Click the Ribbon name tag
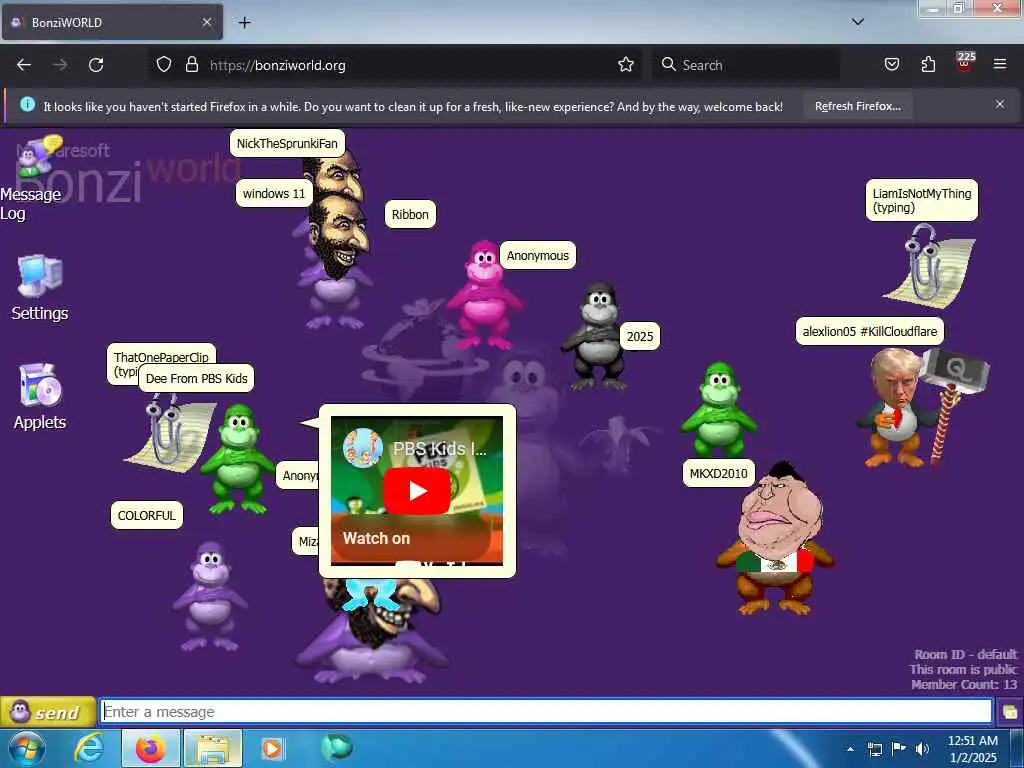The width and height of the screenshot is (1024, 768). click(x=410, y=214)
